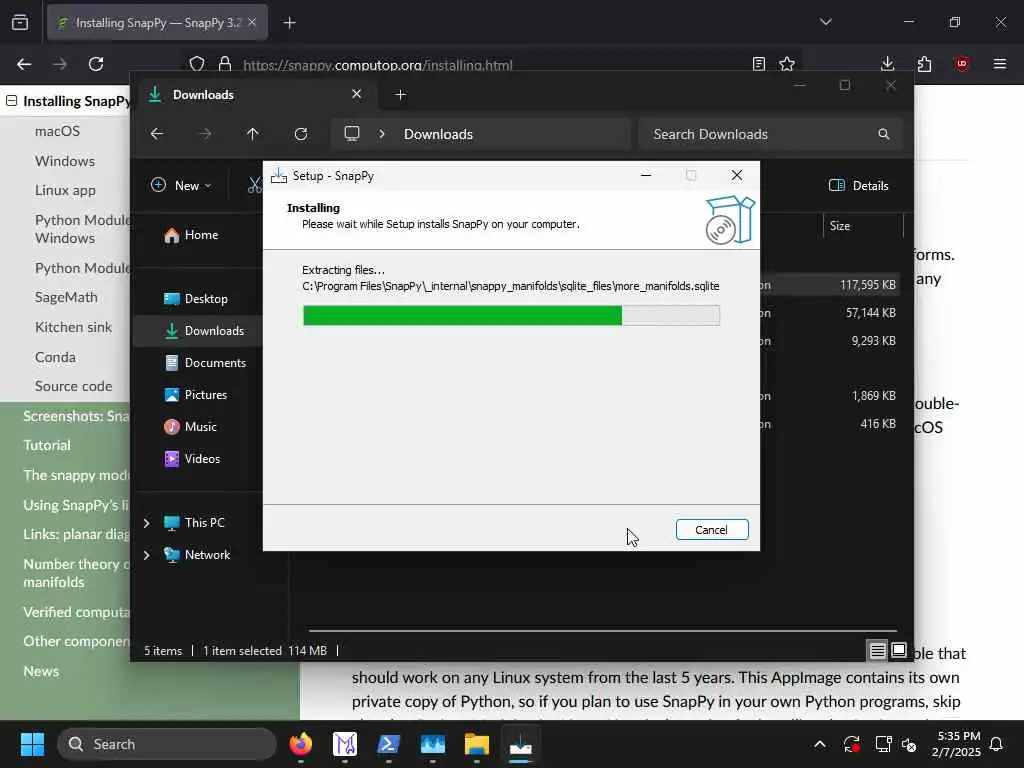Click the Setup title bar installer icon
The image size is (1024, 768).
pos(279,176)
